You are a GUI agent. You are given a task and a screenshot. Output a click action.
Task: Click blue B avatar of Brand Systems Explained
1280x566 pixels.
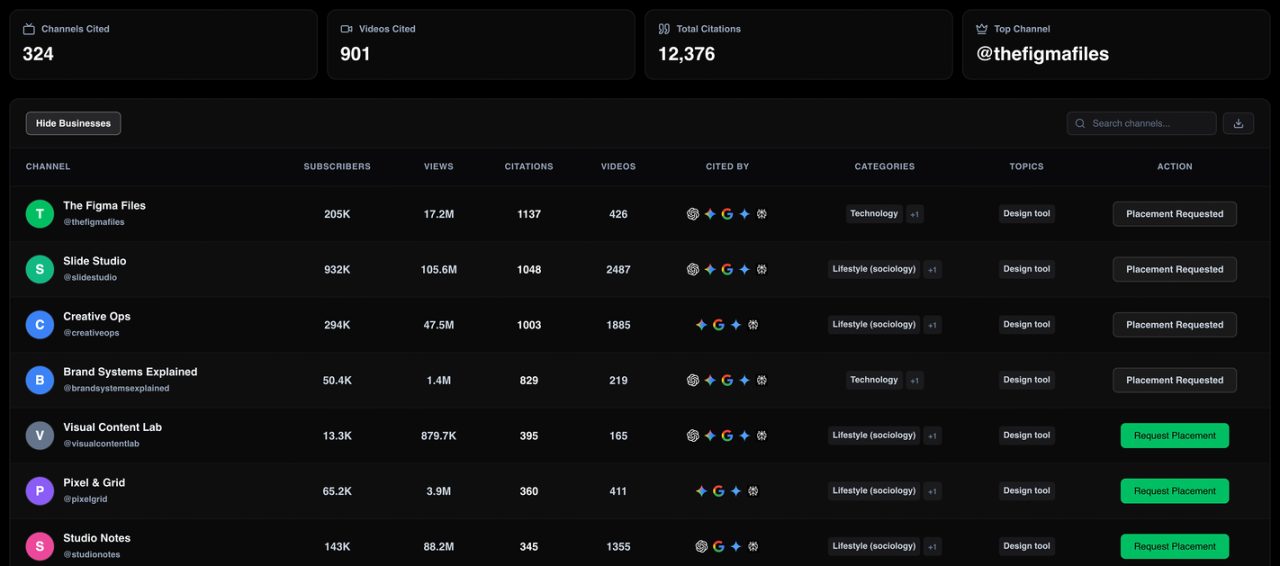pyautogui.click(x=40, y=380)
